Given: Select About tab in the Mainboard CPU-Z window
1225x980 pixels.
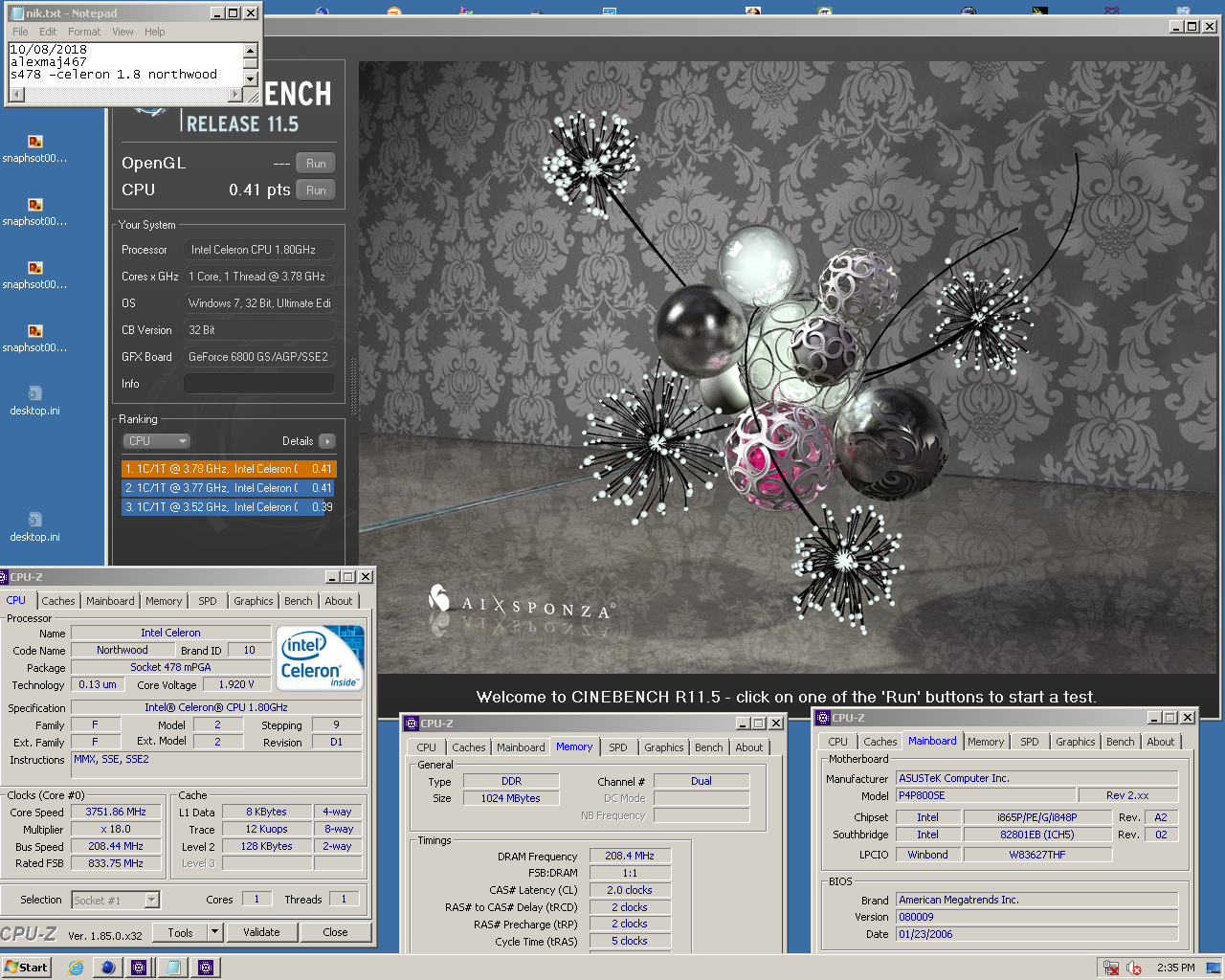Looking at the screenshot, I should [x=1161, y=742].
